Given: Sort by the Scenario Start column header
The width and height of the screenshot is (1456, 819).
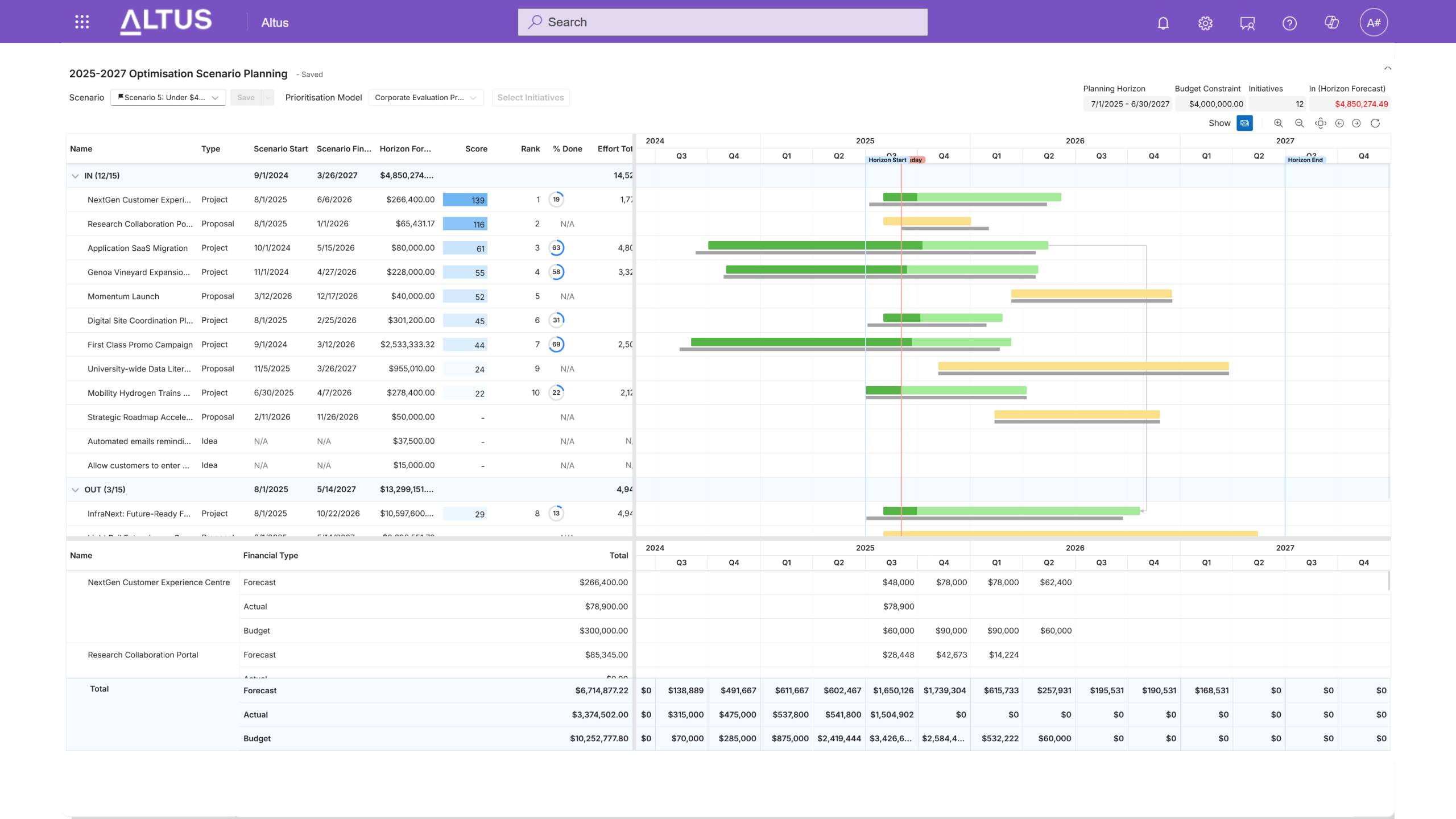Looking at the screenshot, I should [280, 149].
